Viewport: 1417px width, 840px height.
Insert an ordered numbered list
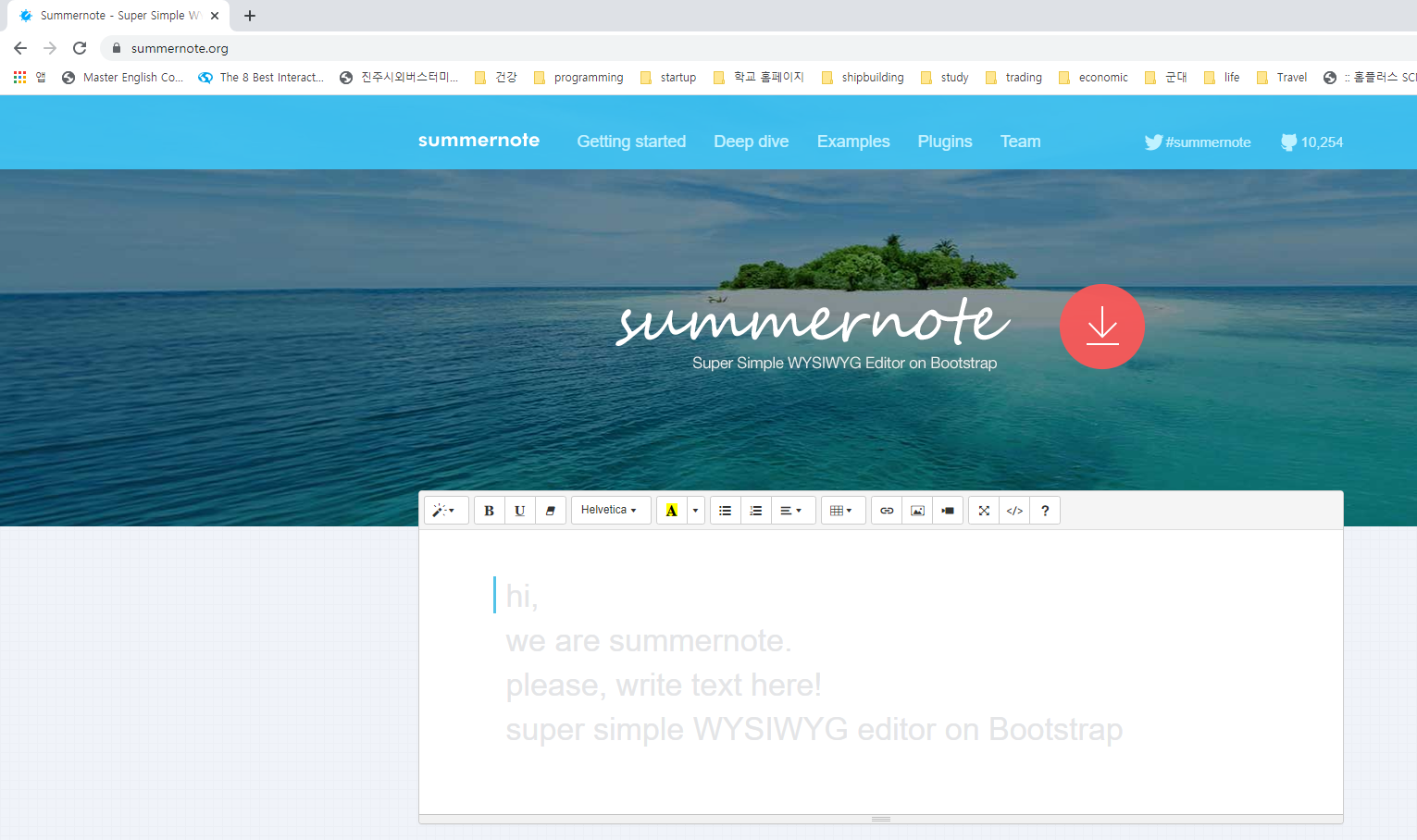pyautogui.click(x=756, y=511)
